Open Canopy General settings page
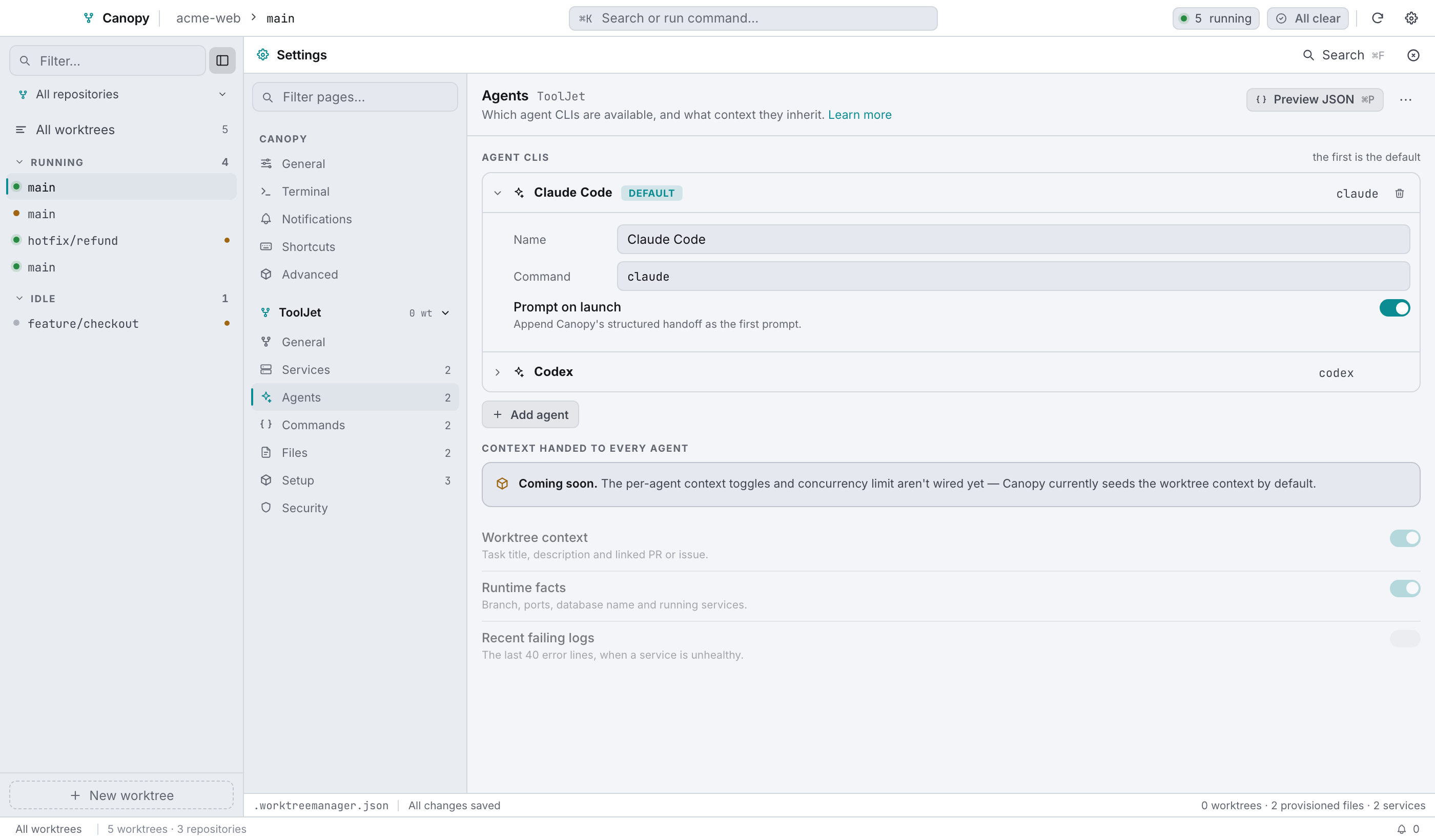Screen dimensions: 1435x840 pyautogui.click(x=355, y=164)
